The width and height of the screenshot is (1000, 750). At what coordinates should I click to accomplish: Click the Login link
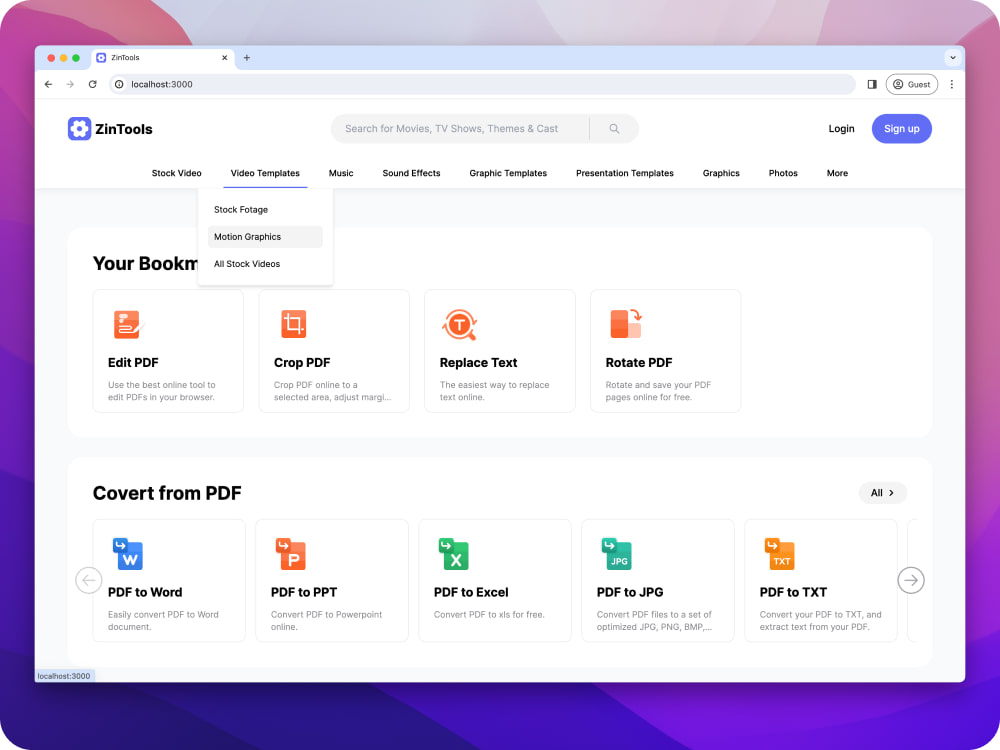[841, 129]
